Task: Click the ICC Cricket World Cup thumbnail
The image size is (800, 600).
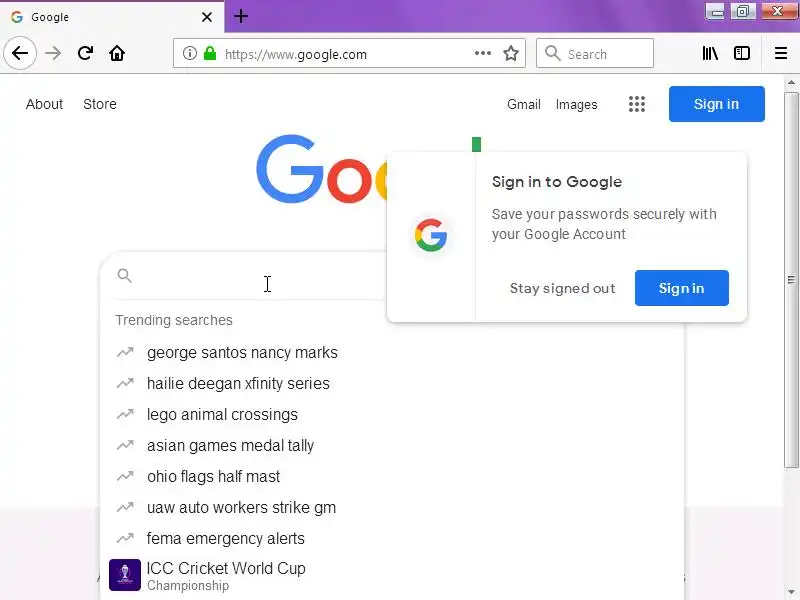Action: pos(125,575)
